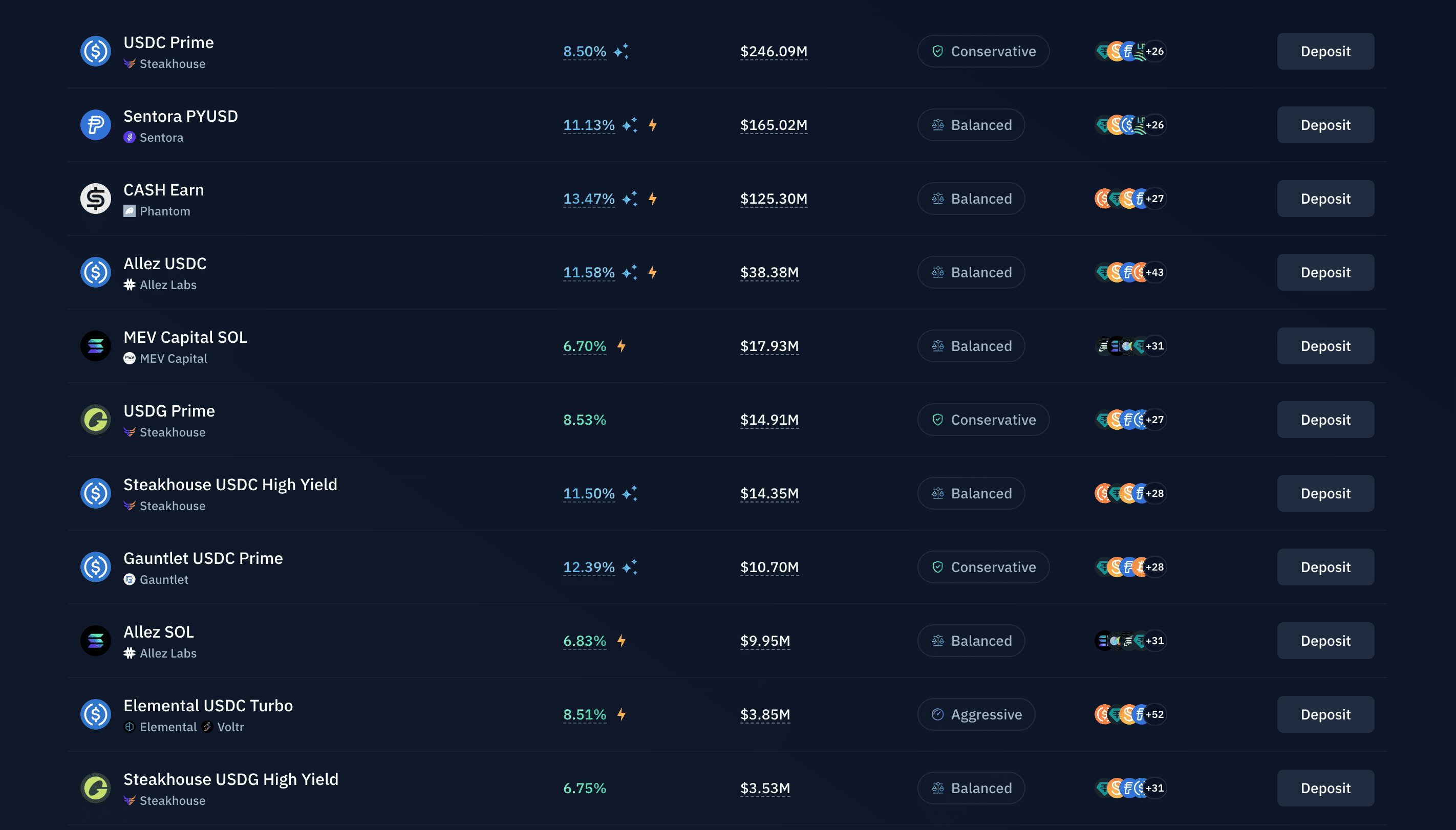Deposit into USDC Prime vault
Screen dimensions: 1456x830
click(1325, 51)
